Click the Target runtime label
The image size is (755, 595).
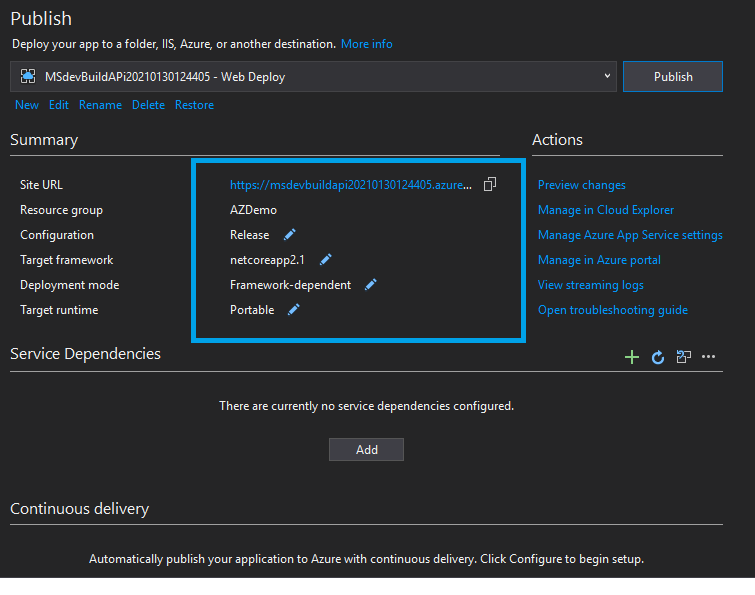click(x=59, y=310)
